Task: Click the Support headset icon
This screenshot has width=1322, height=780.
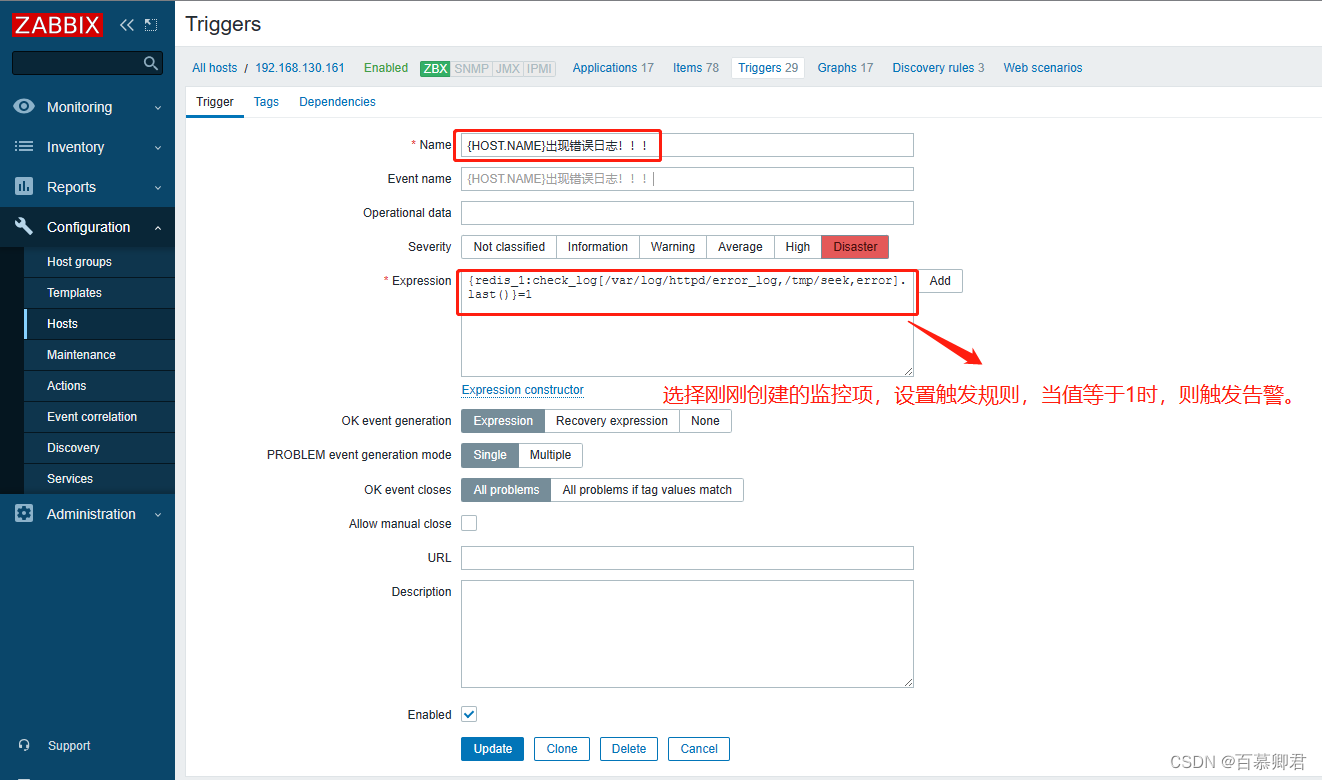Action: coord(24,746)
